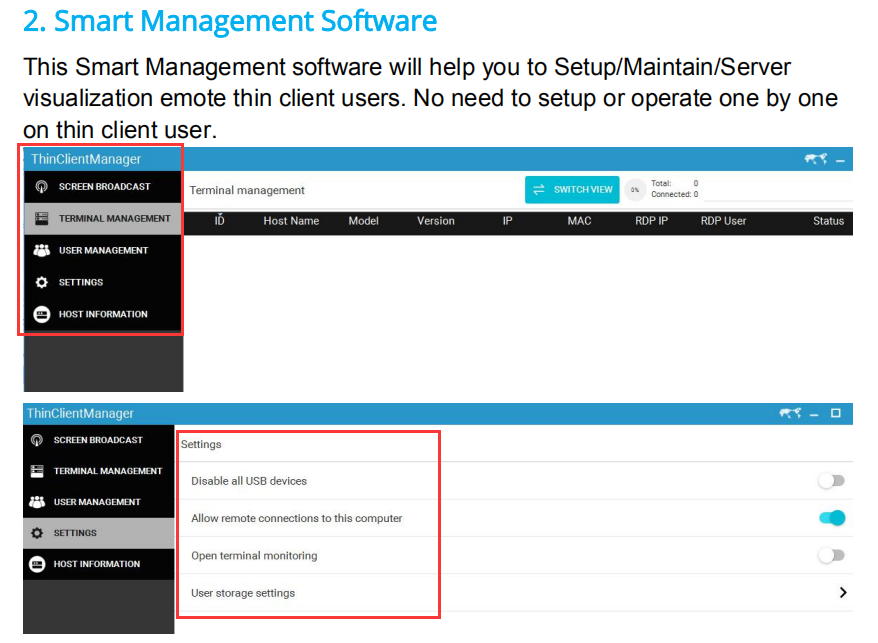Click User Management people icon in Terminal management window
The image size is (878, 643).
pyautogui.click(x=41, y=251)
